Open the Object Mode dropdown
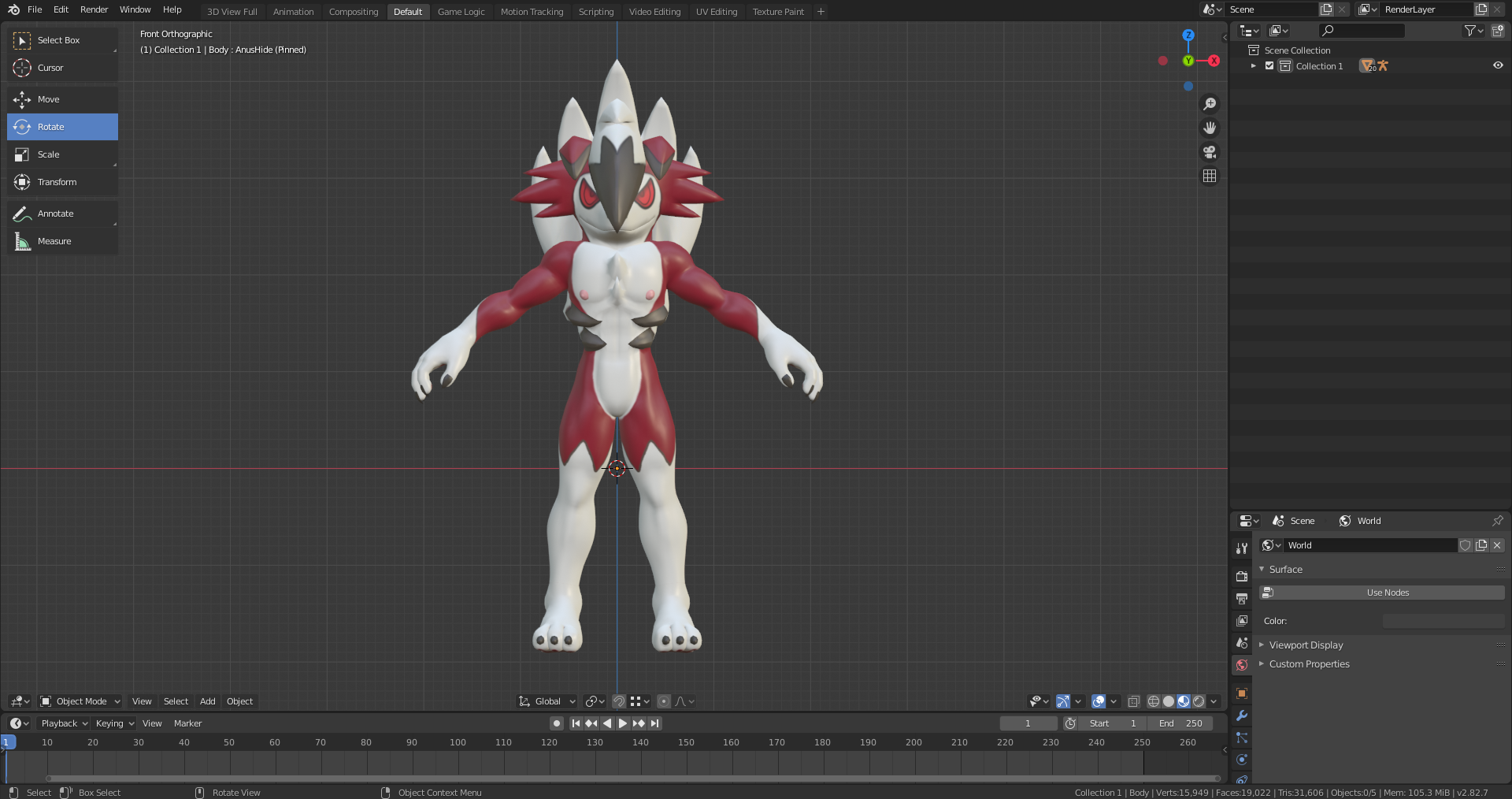Viewport: 1512px width, 799px height. pyautogui.click(x=80, y=701)
